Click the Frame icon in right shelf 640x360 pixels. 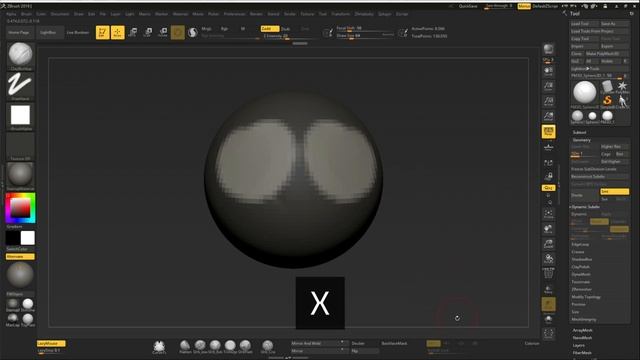pyautogui.click(x=549, y=213)
